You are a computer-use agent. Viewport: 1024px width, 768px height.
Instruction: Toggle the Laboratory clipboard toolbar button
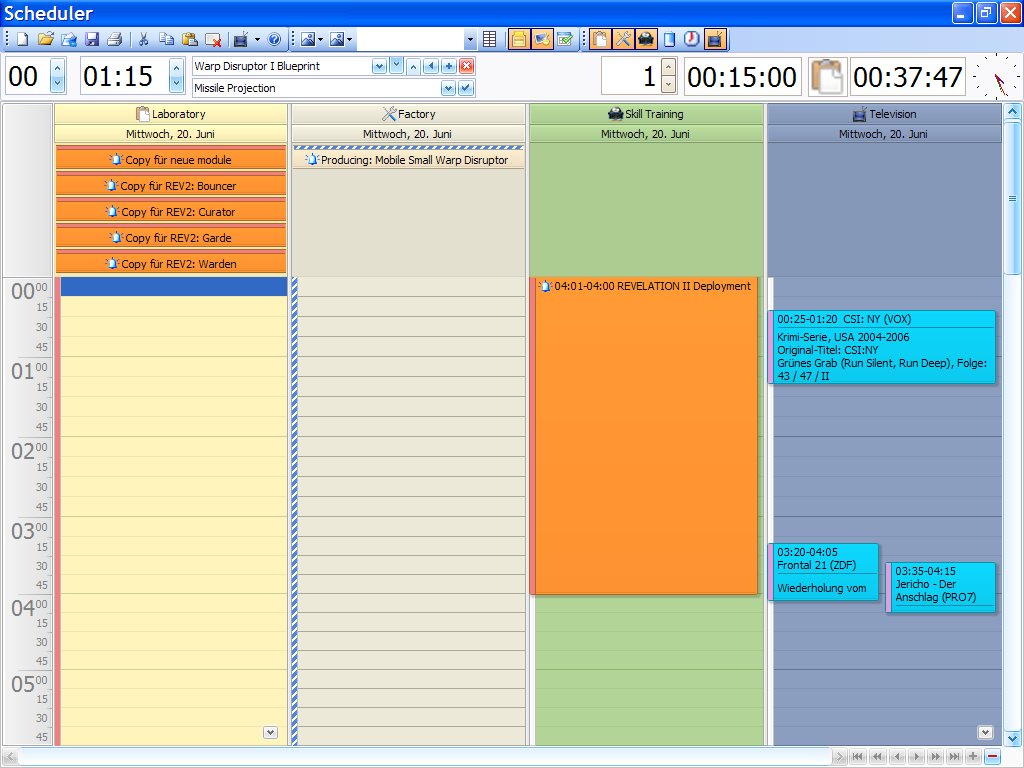[600, 40]
